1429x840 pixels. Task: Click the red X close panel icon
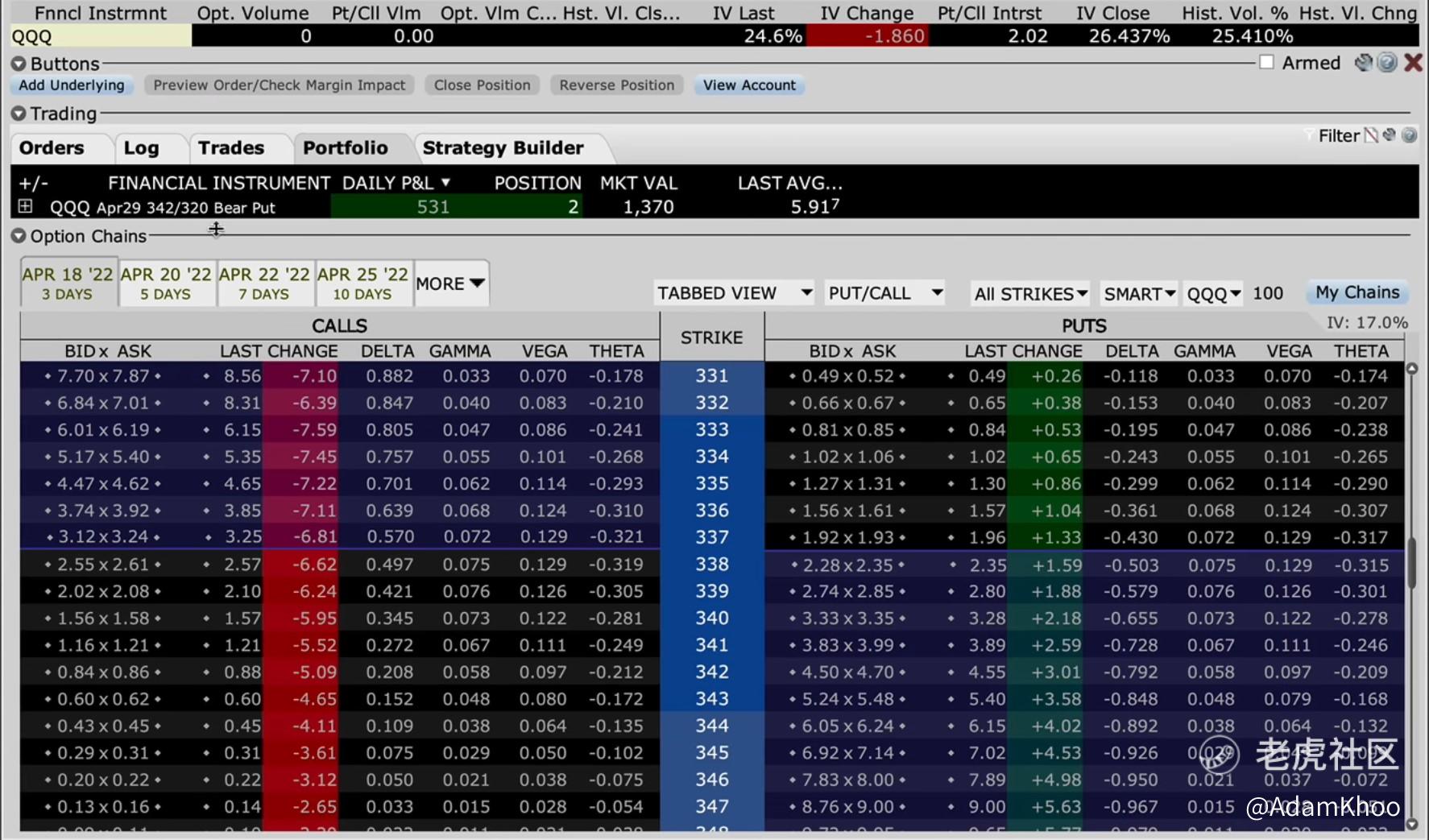click(1413, 63)
